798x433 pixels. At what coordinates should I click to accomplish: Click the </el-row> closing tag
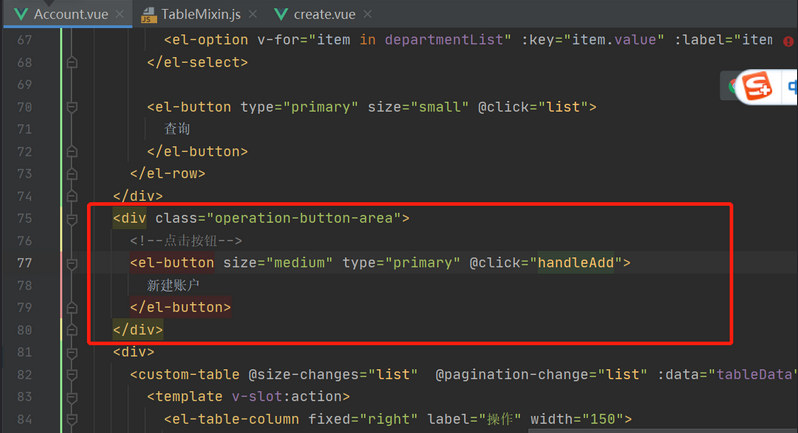167,174
